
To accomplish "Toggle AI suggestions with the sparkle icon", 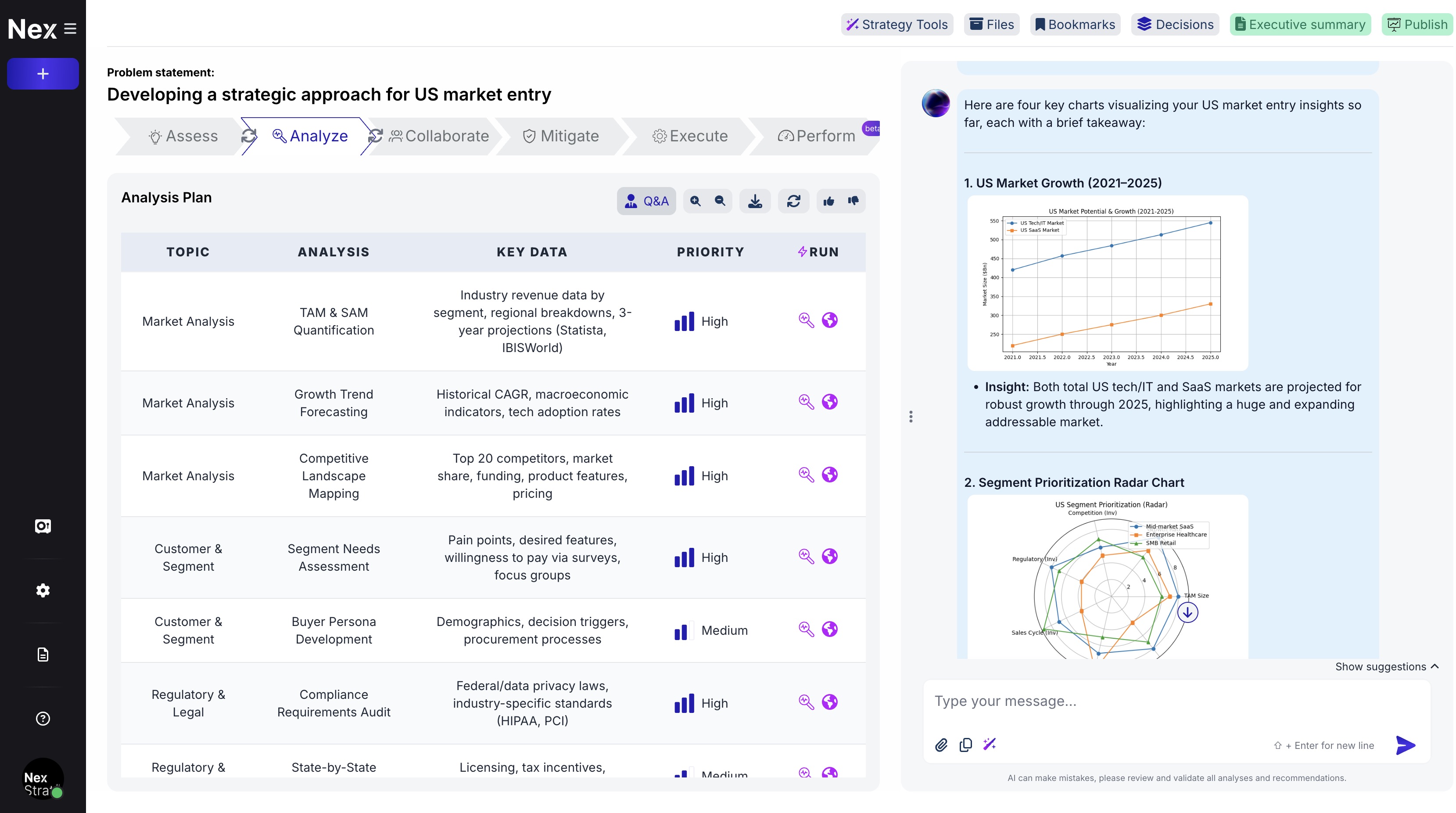I will (989, 745).
